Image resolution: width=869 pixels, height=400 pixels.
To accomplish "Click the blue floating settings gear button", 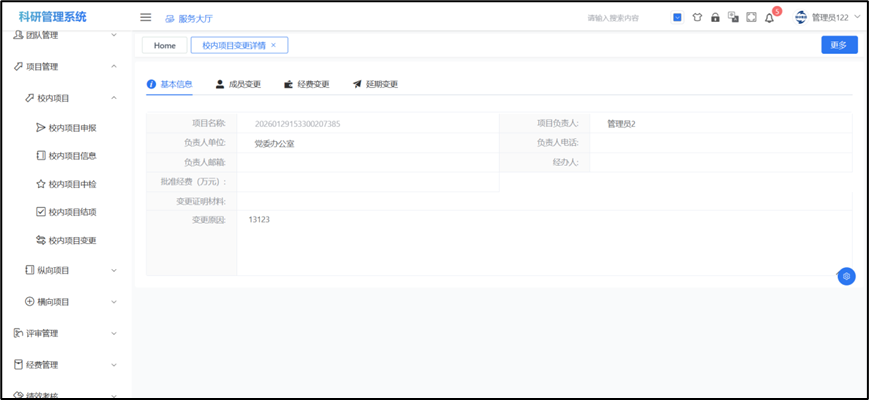I will pos(846,276).
